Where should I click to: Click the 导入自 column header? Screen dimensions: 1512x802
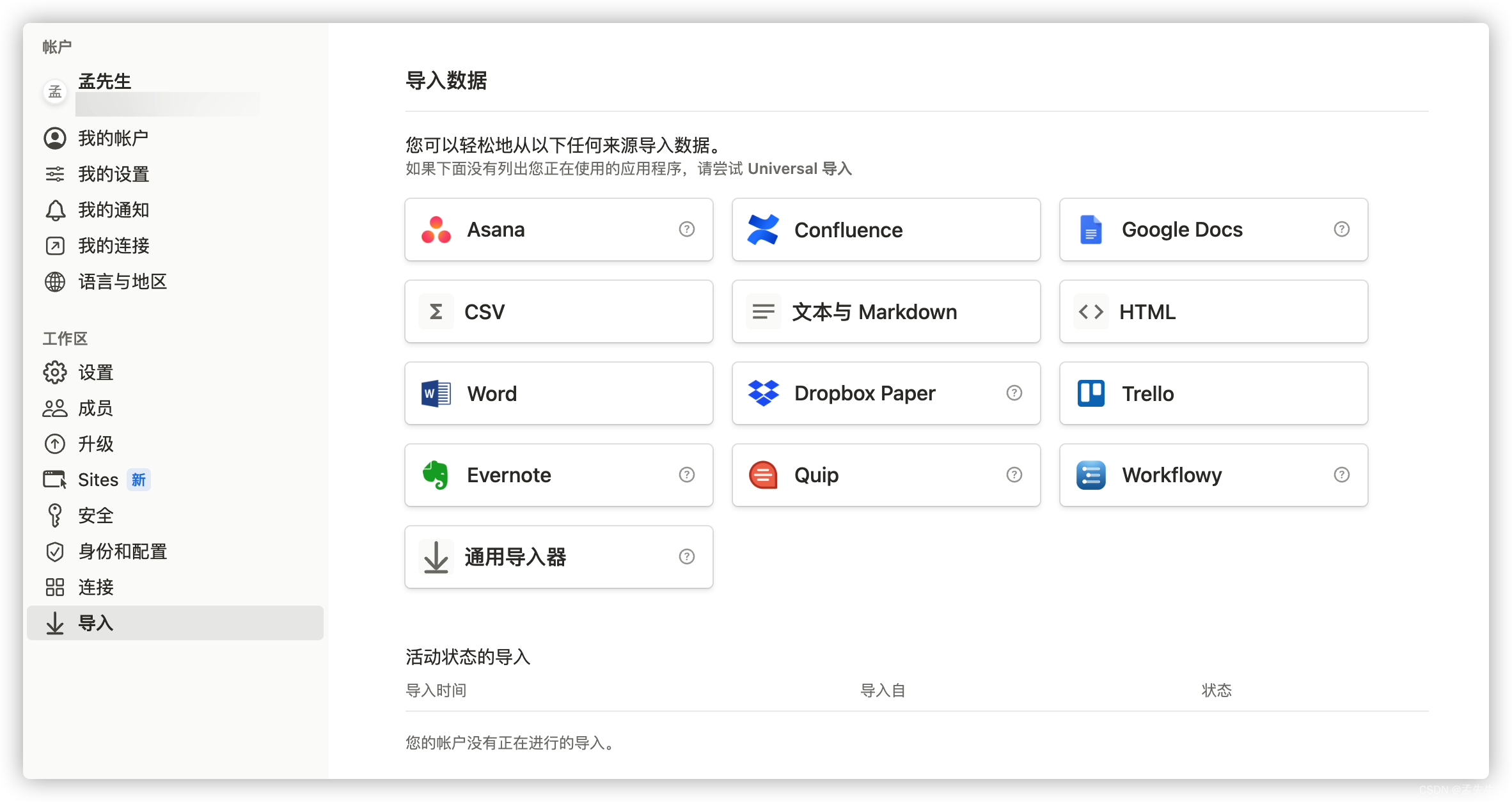tap(883, 691)
